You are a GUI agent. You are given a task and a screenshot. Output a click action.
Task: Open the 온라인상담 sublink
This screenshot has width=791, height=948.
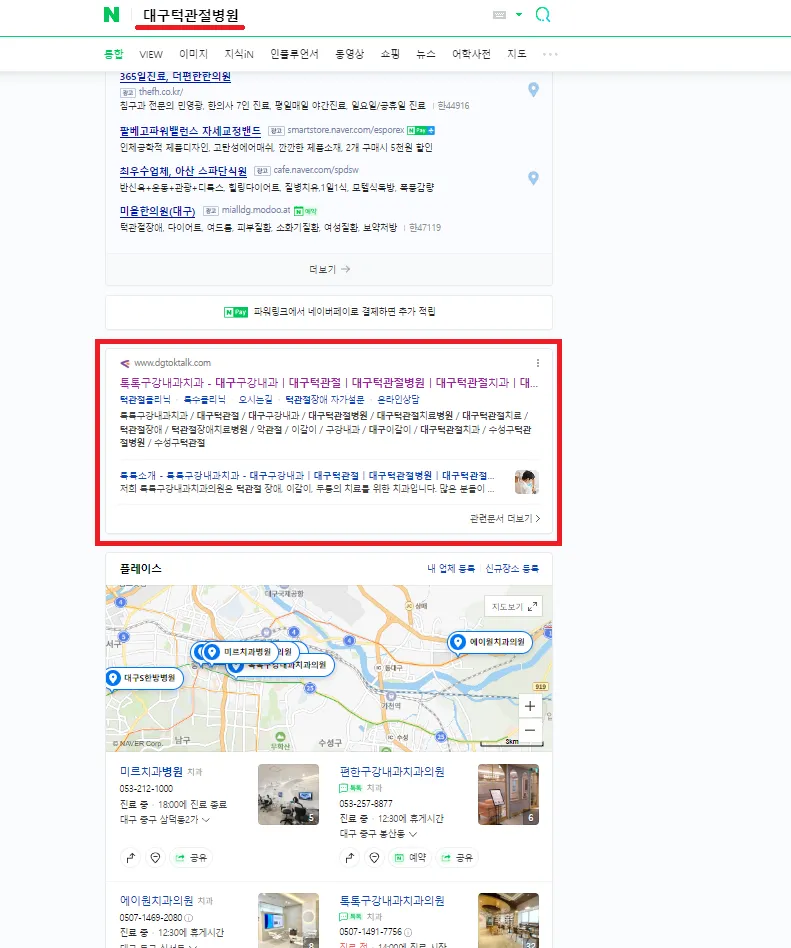point(398,400)
